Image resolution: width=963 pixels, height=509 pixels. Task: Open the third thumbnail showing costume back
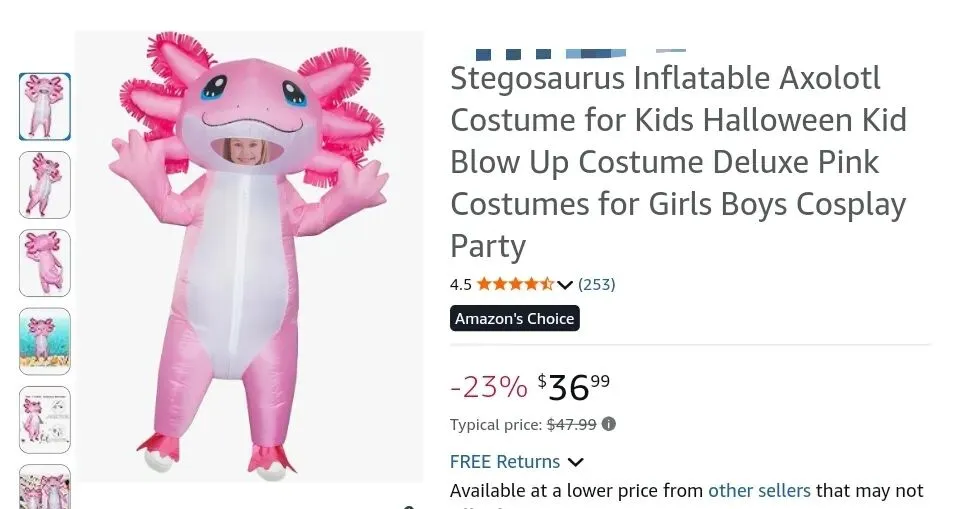(x=45, y=263)
